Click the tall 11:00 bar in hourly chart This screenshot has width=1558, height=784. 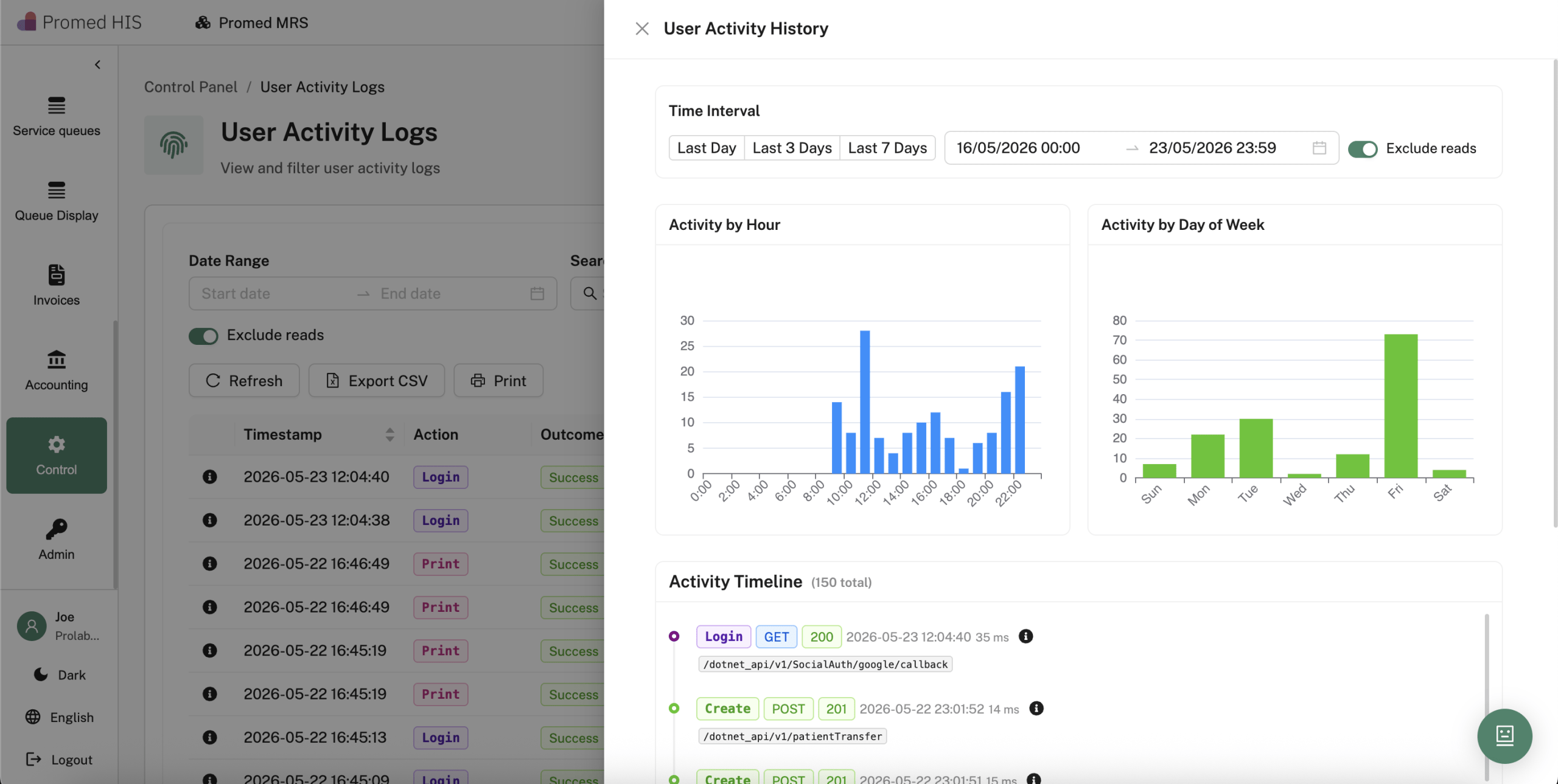click(x=865, y=401)
